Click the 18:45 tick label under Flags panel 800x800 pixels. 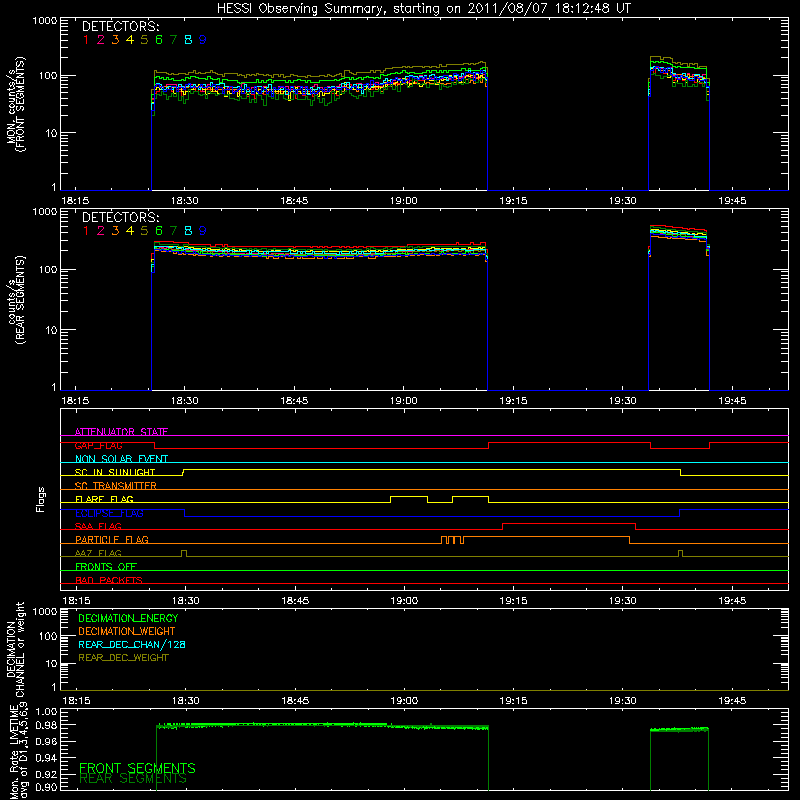(295, 601)
